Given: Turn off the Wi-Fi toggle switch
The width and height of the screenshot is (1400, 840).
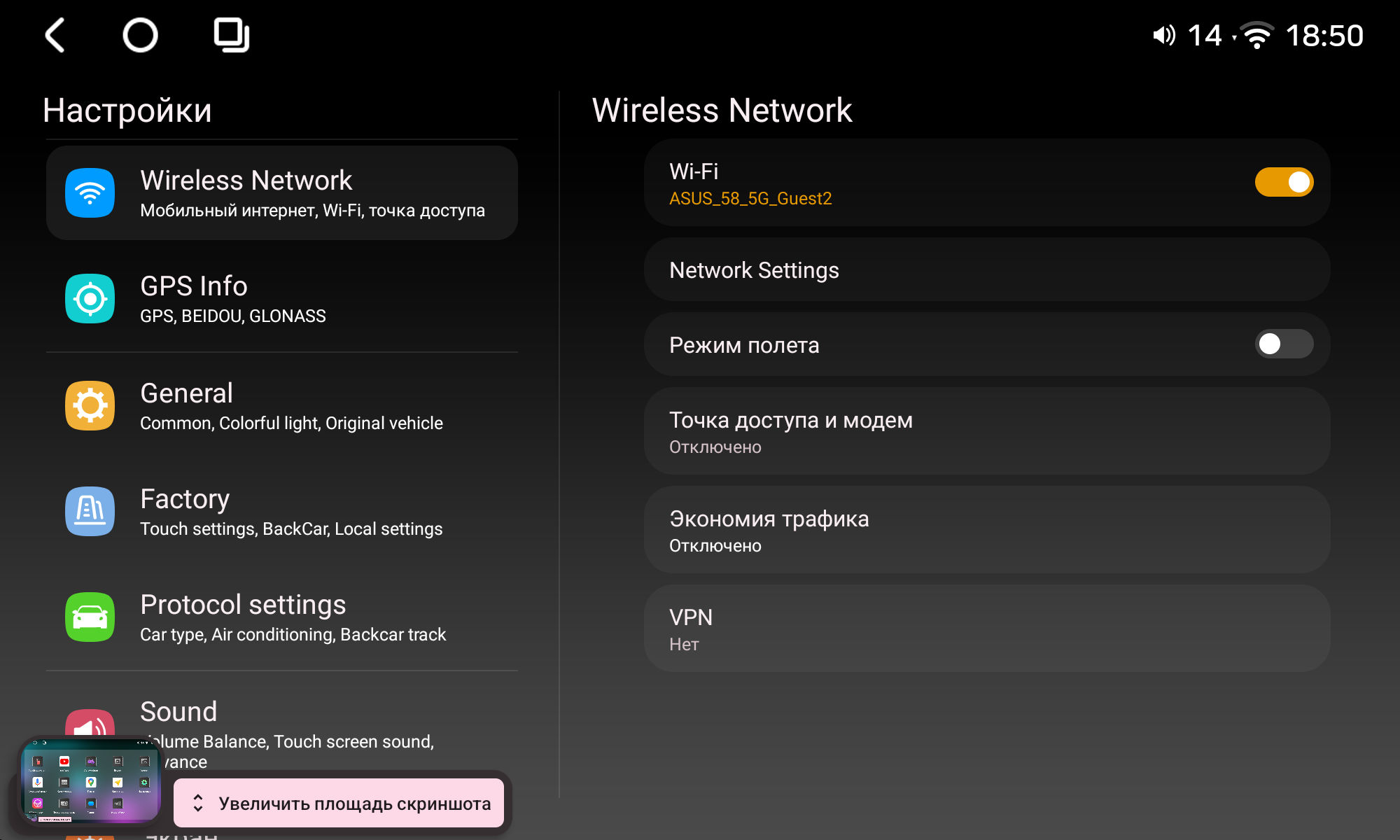Looking at the screenshot, I should (x=1284, y=182).
